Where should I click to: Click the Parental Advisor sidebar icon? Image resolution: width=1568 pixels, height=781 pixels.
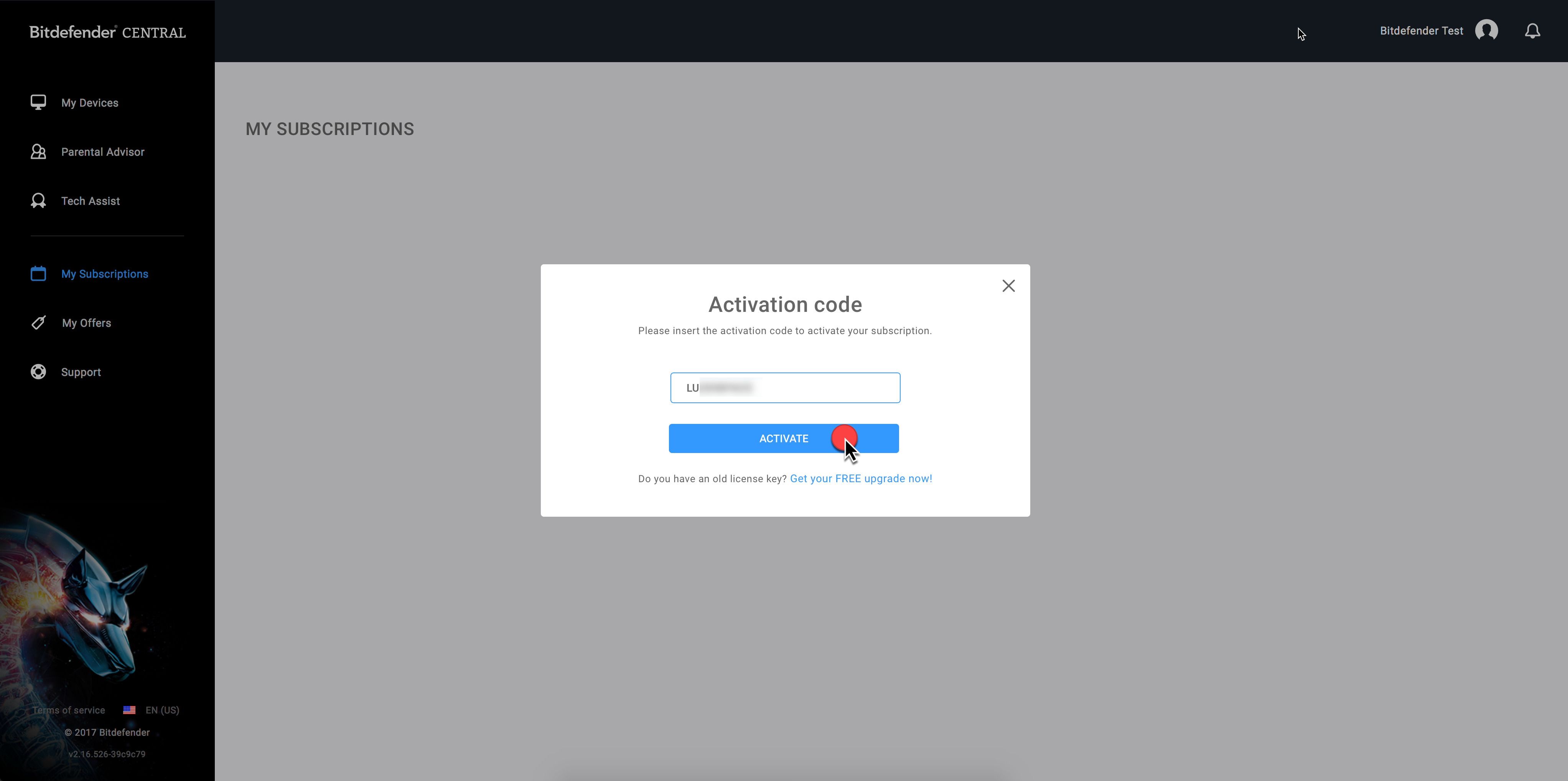38,151
